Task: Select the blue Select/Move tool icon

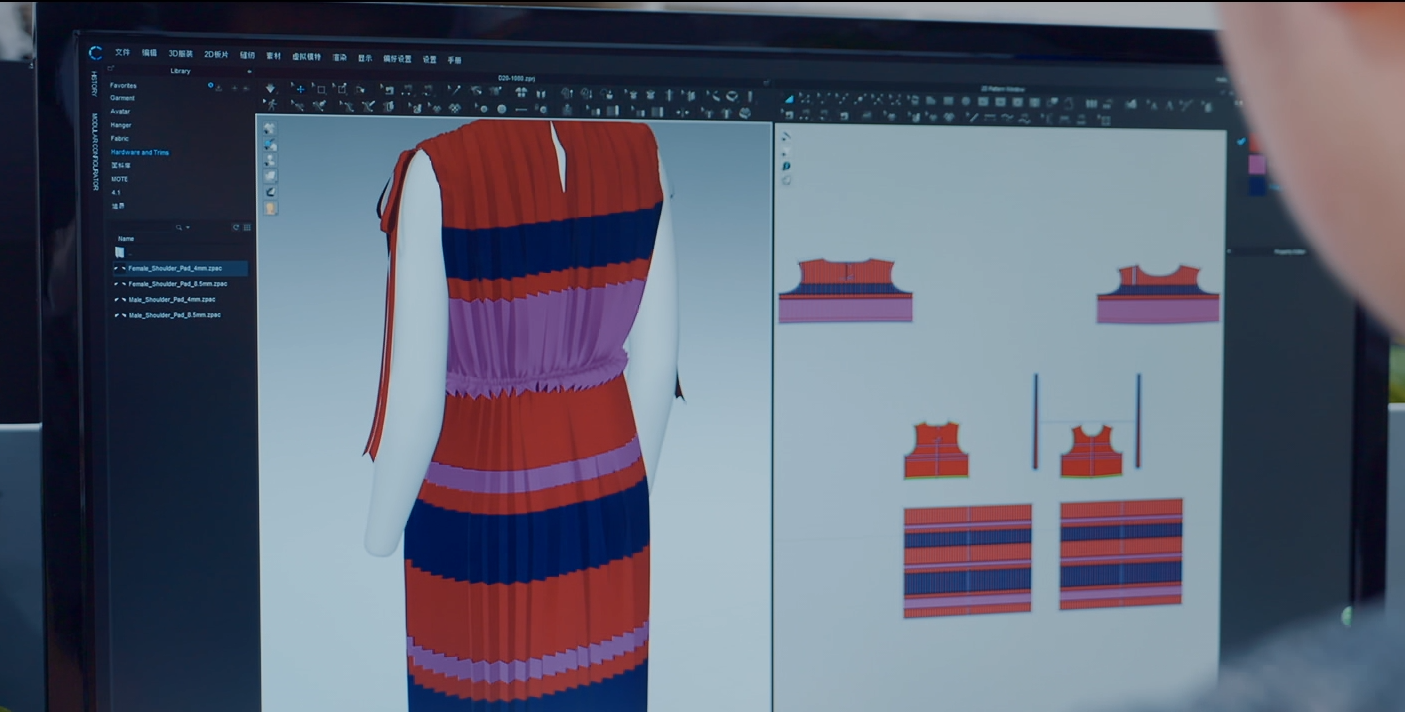Action: point(298,89)
